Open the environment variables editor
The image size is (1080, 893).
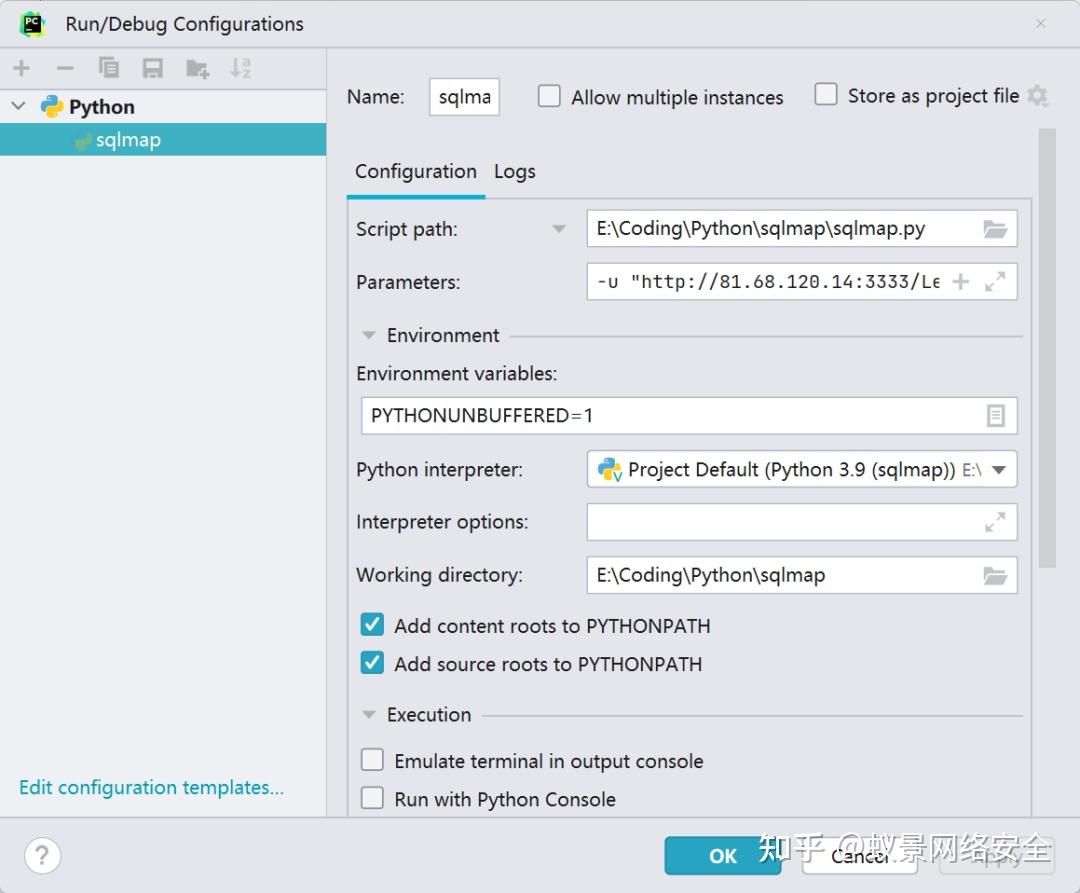click(x=995, y=415)
